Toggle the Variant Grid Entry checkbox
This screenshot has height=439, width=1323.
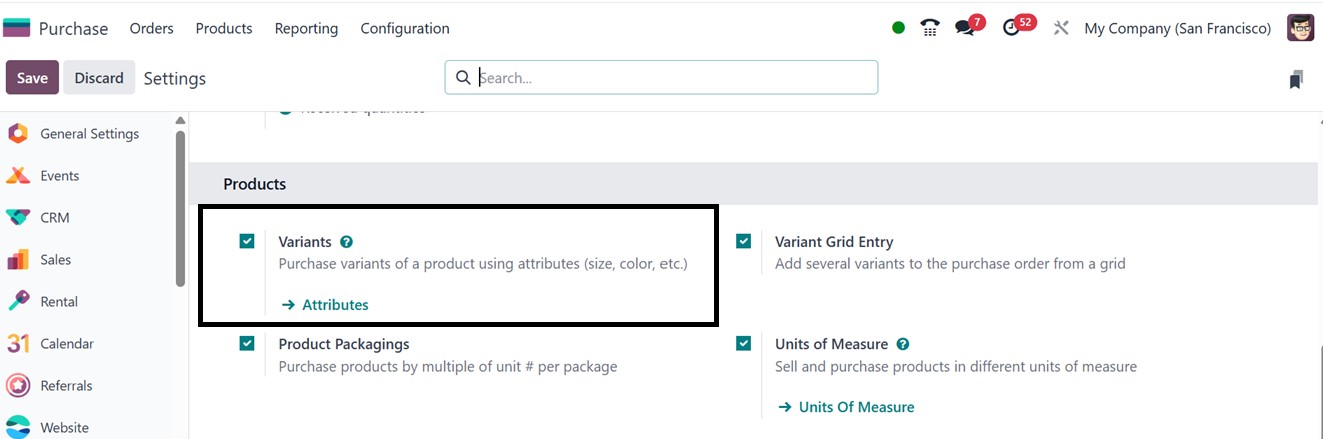pos(743,241)
